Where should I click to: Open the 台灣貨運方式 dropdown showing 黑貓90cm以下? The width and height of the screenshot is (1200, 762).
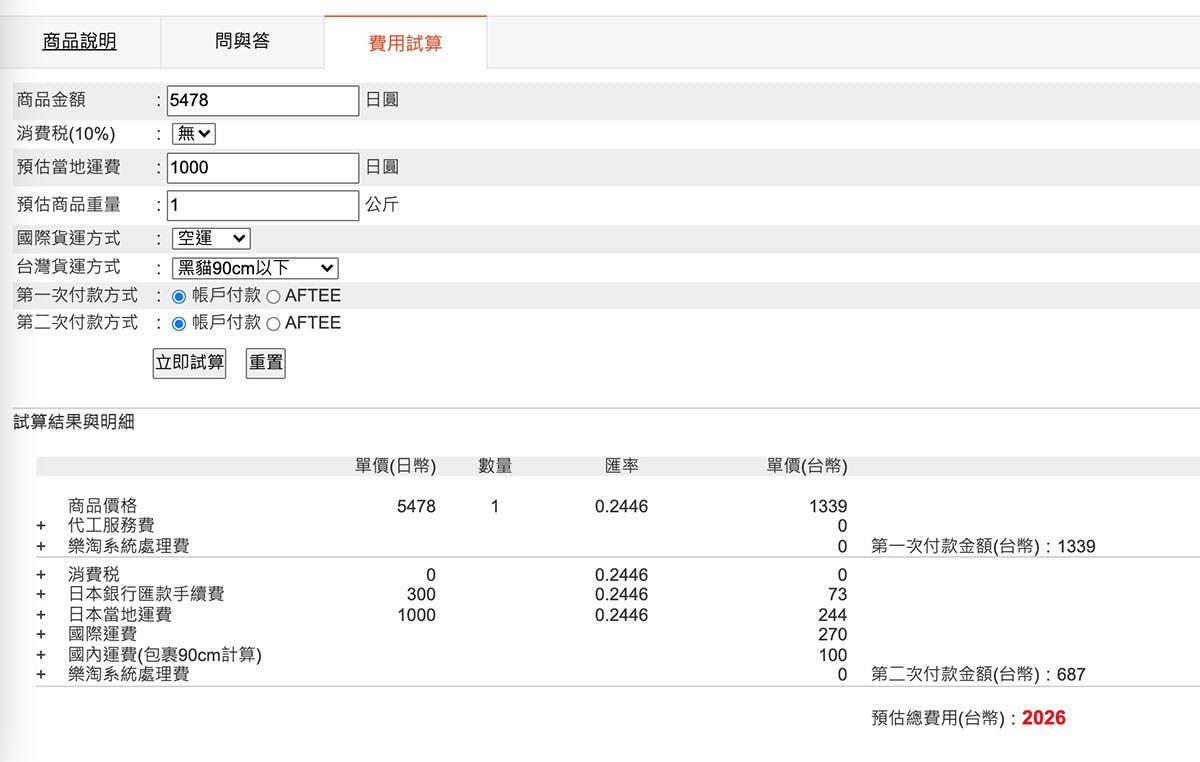(255, 268)
